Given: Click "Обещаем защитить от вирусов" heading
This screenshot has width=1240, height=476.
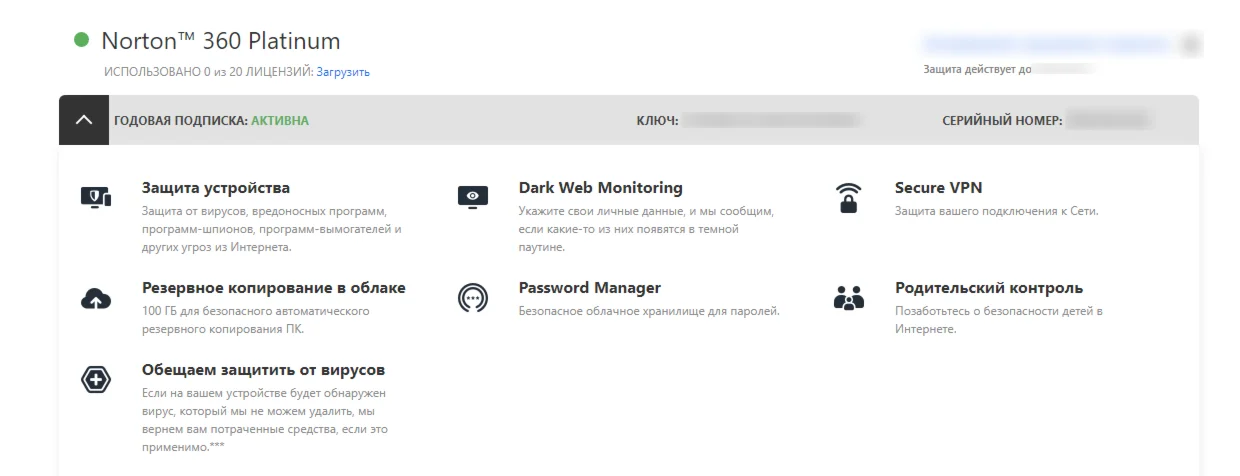Looking at the screenshot, I should pyautogui.click(x=263, y=370).
